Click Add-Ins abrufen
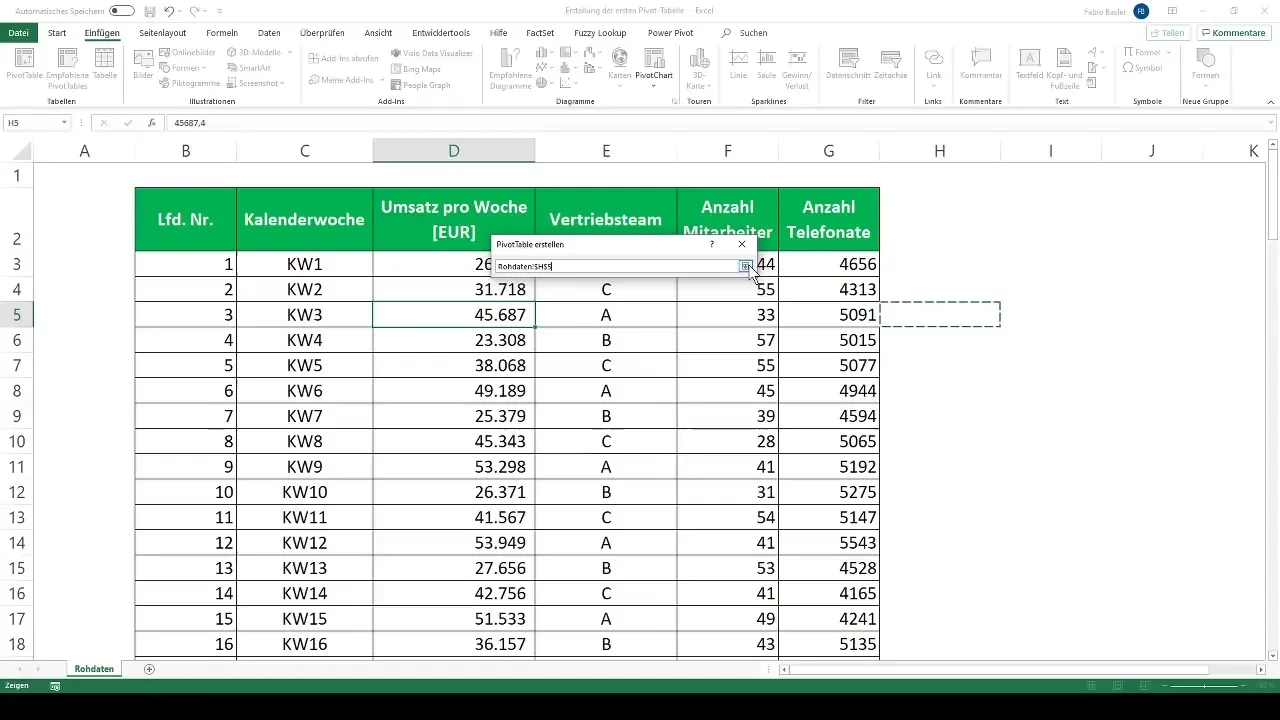This screenshot has height=720, width=1280. point(343,58)
